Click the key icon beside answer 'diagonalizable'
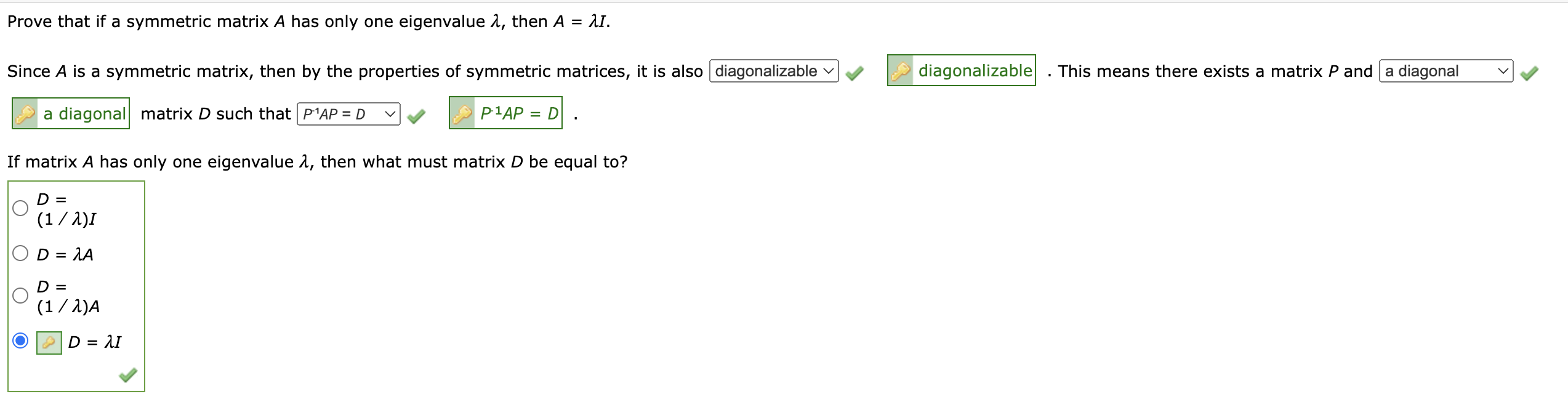 point(900,71)
